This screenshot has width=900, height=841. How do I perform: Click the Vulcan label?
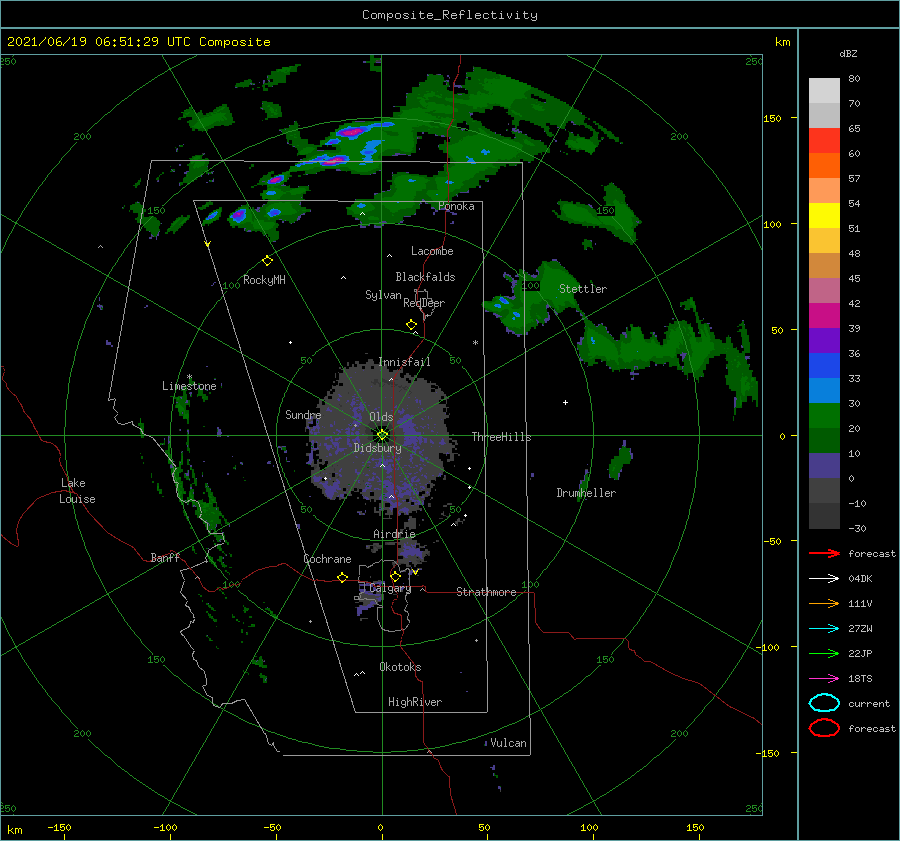pos(509,743)
